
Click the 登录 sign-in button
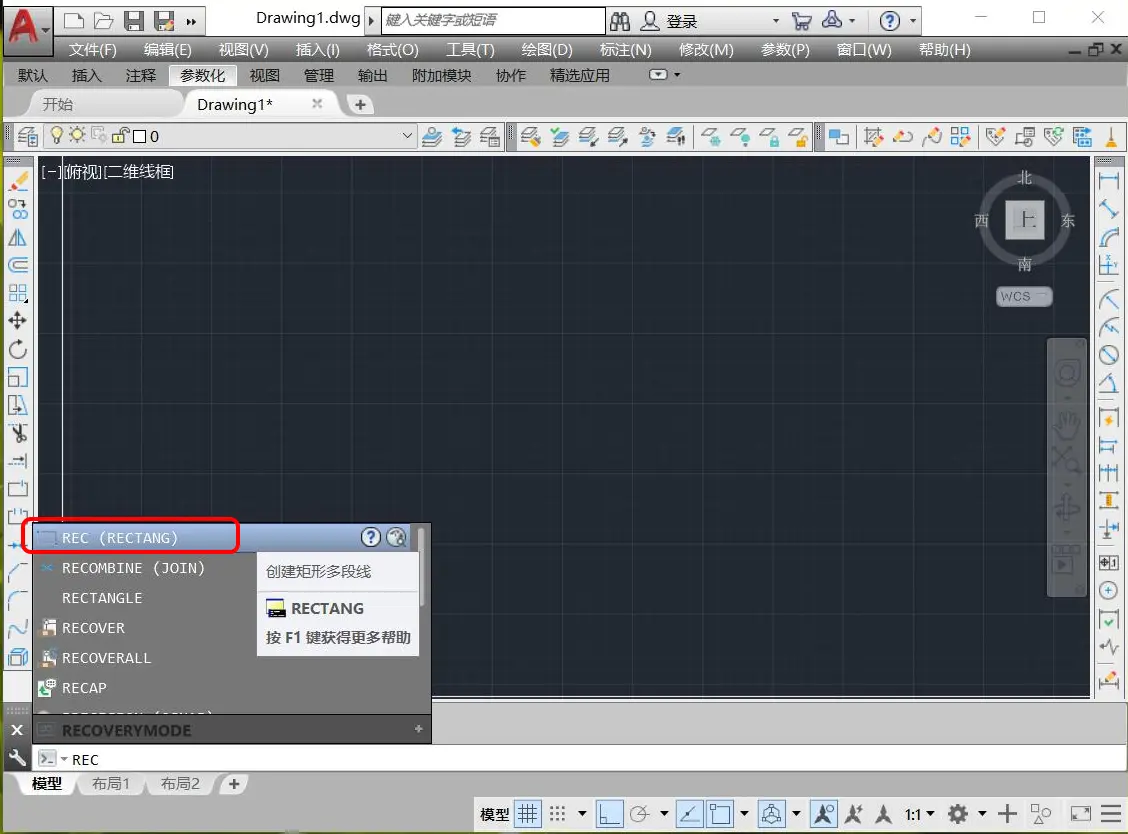tap(682, 21)
